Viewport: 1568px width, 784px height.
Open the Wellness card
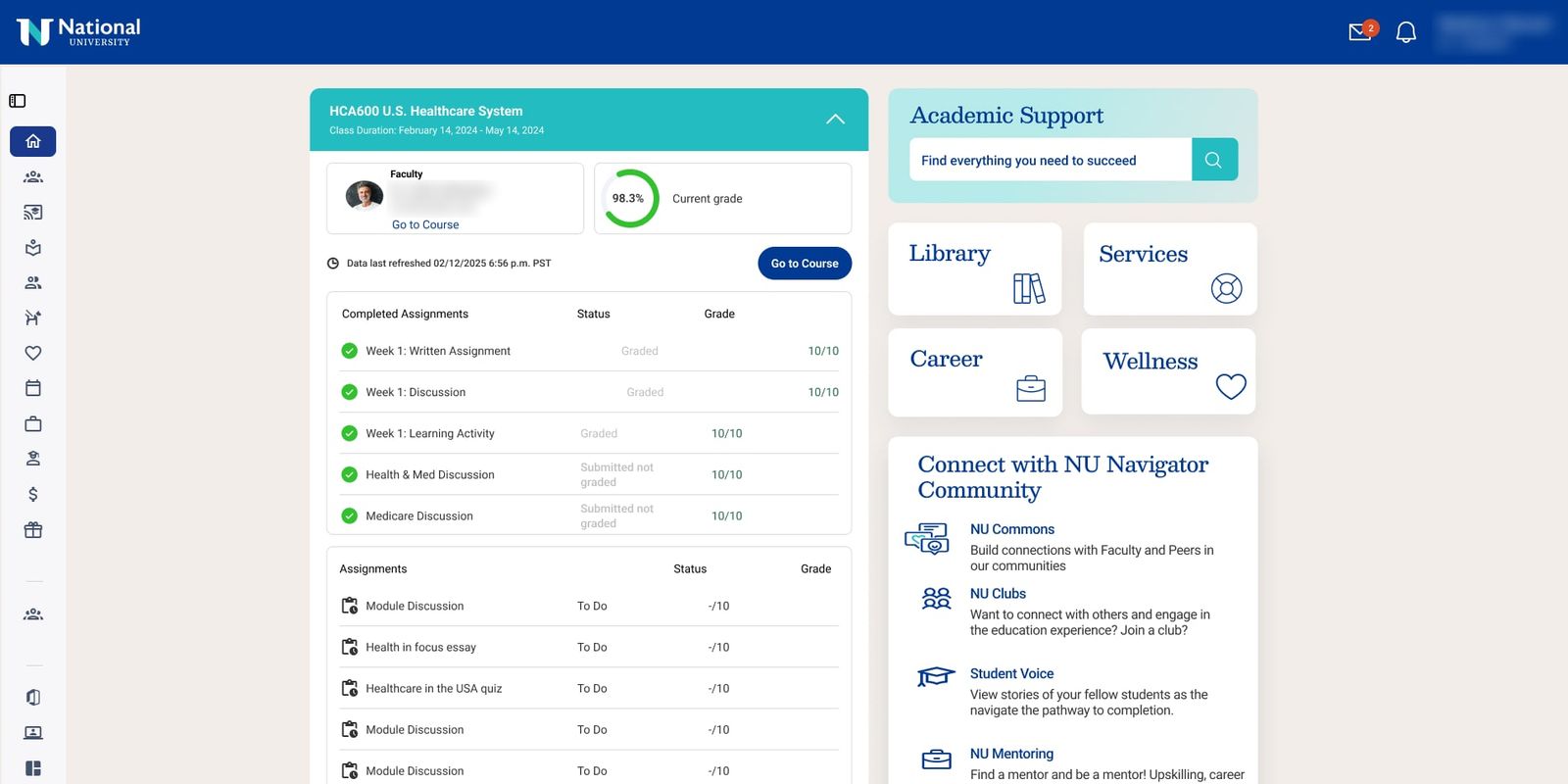1168,371
